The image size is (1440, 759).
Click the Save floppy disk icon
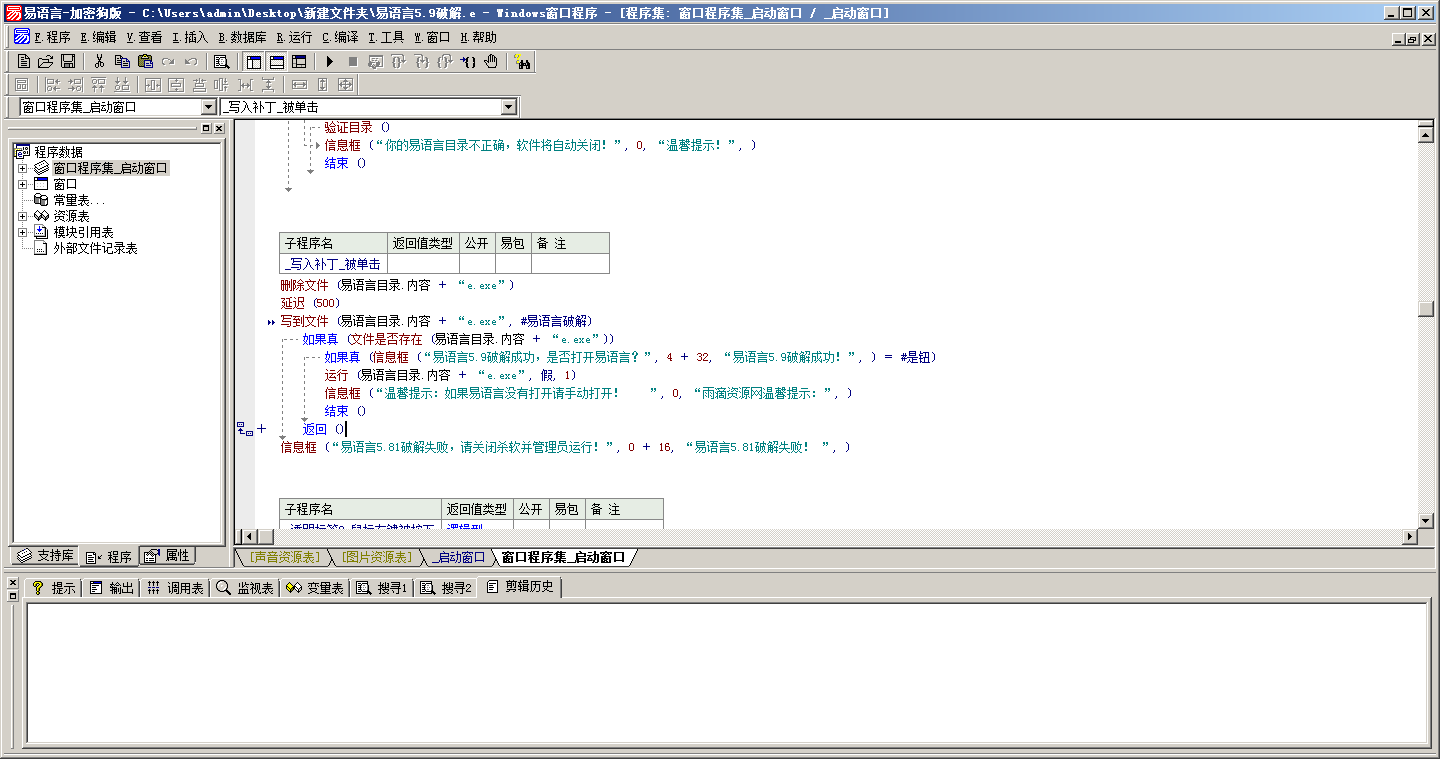[68, 62]
